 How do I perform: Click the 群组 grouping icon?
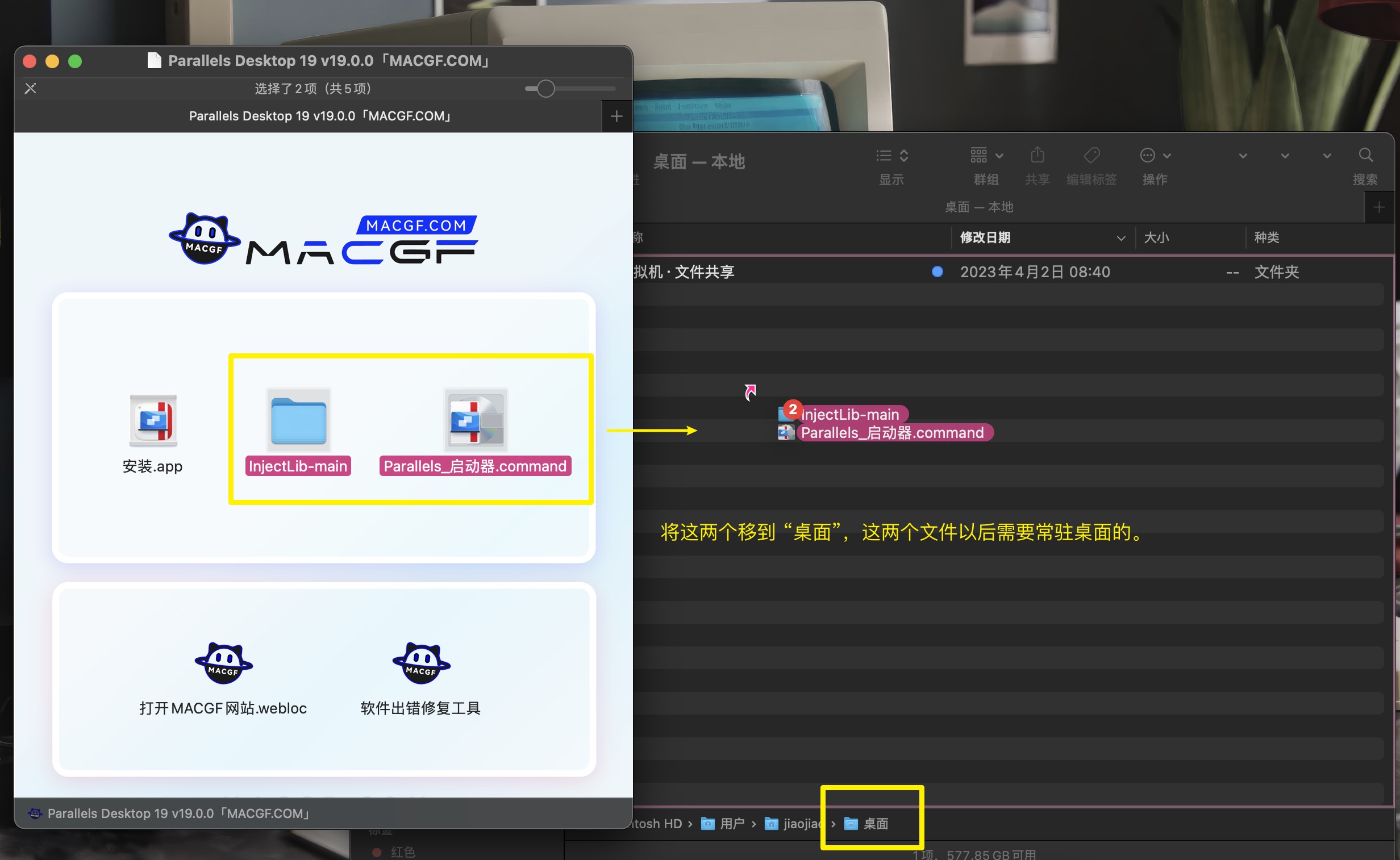pos(977,155)
